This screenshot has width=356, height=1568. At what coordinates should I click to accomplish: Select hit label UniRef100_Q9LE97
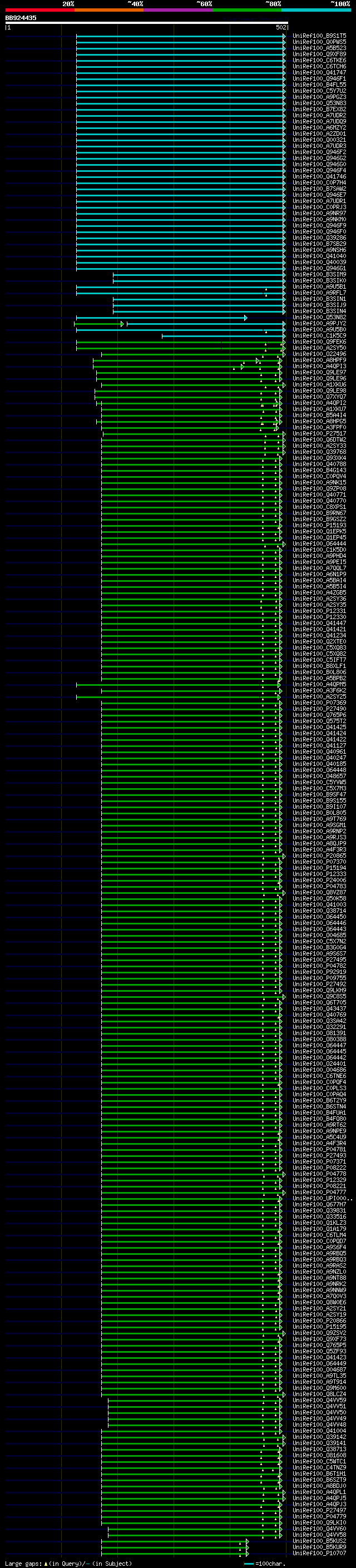click(319, 373)
